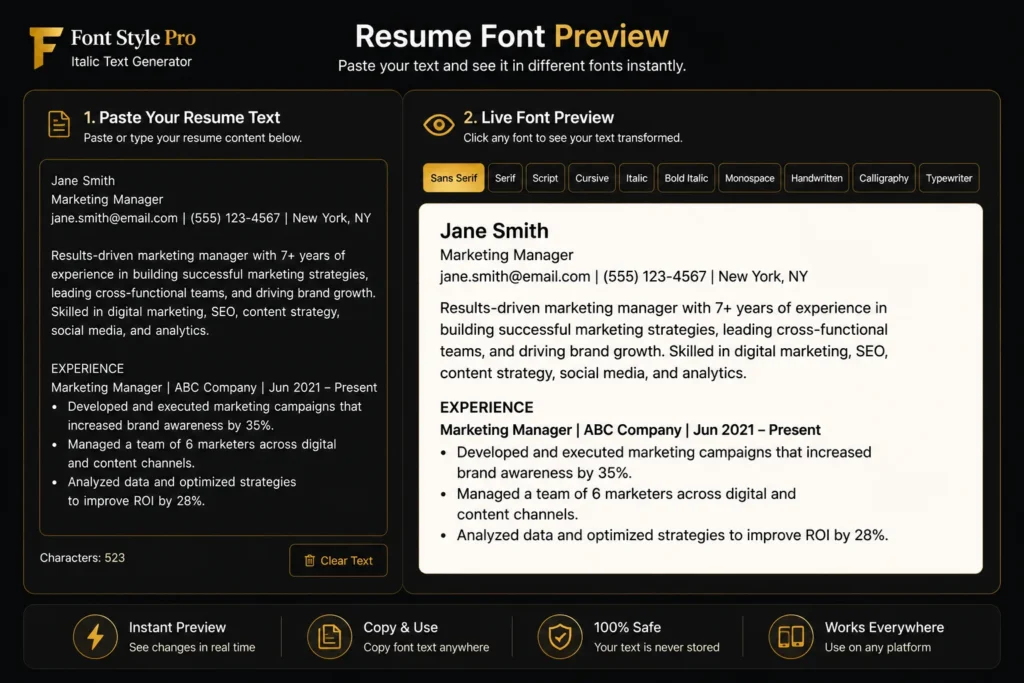Switch to the Typewriter font tab
This screenshot has height=683, width=1024.
click(949, 178)
